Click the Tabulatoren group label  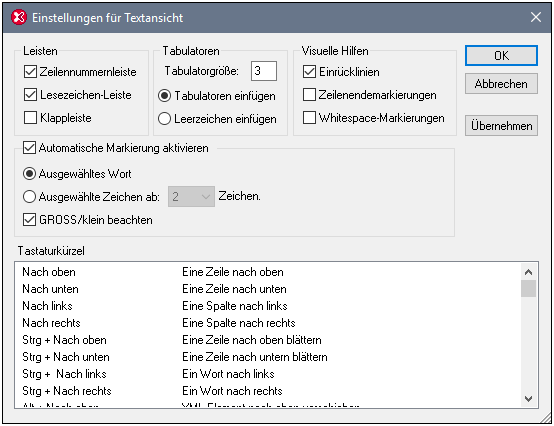[191, 51]
